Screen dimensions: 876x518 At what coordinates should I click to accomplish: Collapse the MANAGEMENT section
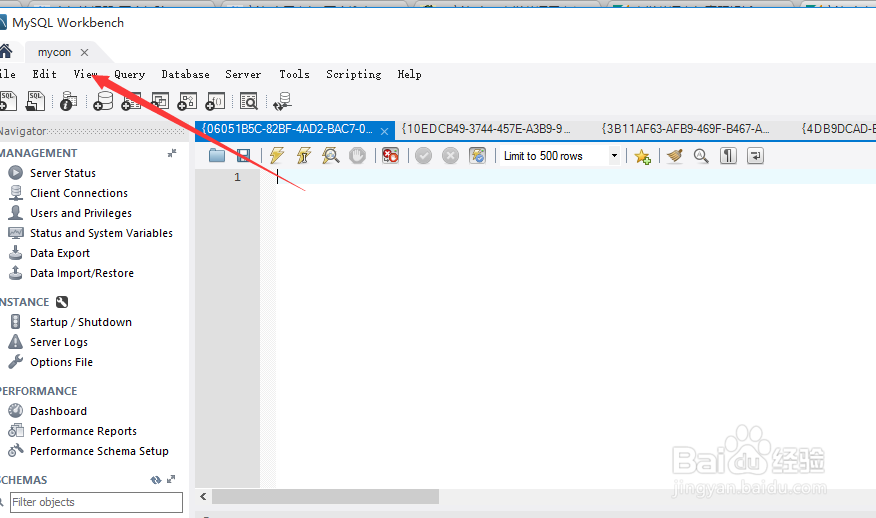click(172, 153)
